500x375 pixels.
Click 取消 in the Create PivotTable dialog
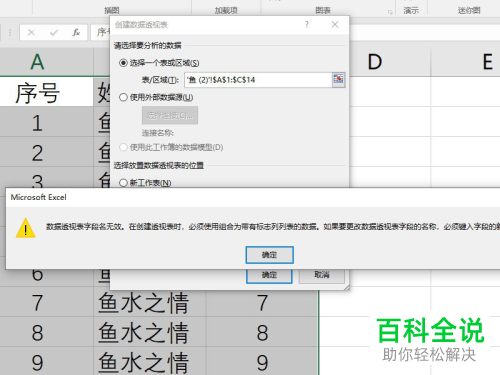322,276
